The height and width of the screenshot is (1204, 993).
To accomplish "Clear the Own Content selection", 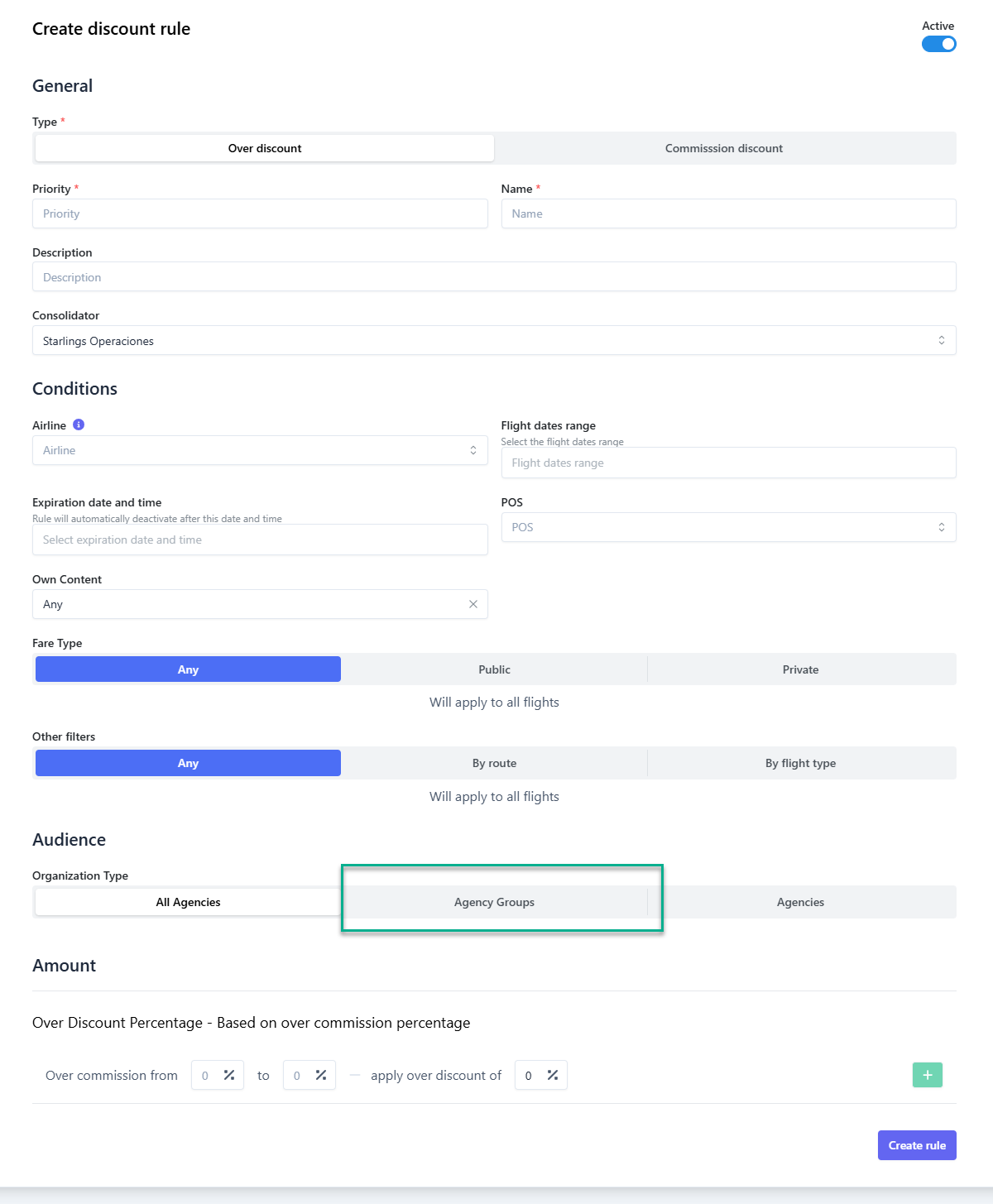I will tap(473, 604).
